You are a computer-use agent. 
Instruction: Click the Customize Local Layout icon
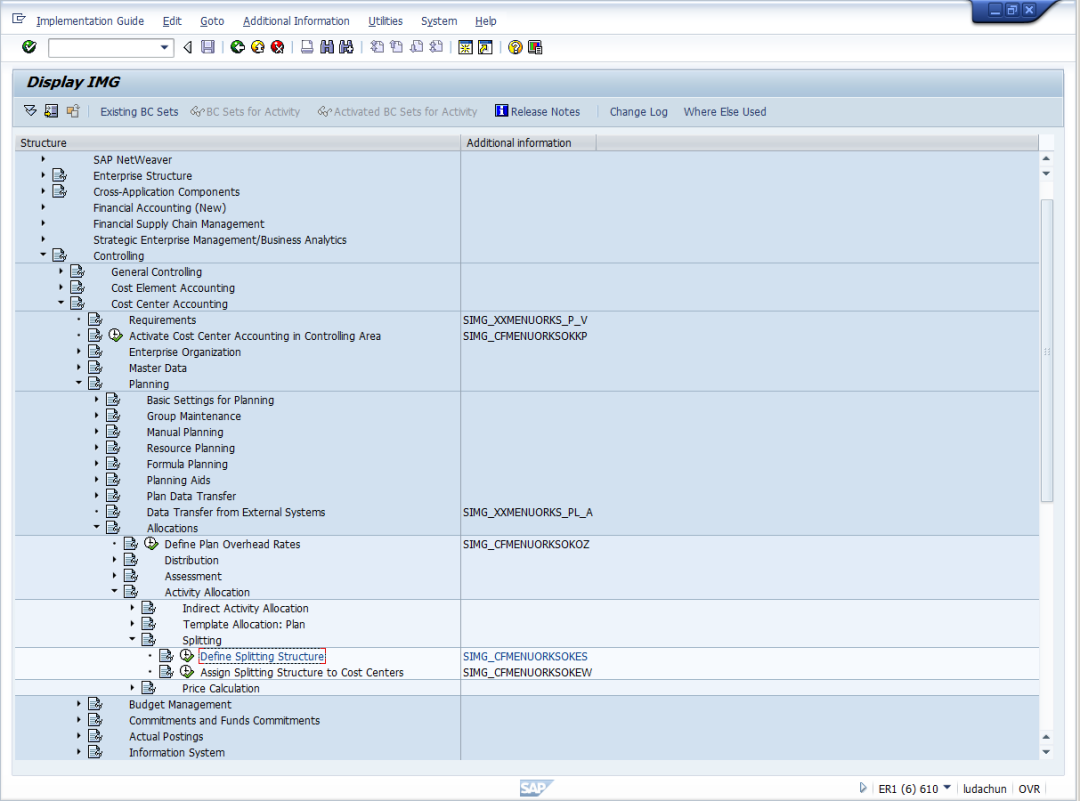click(x=535, y=47)
